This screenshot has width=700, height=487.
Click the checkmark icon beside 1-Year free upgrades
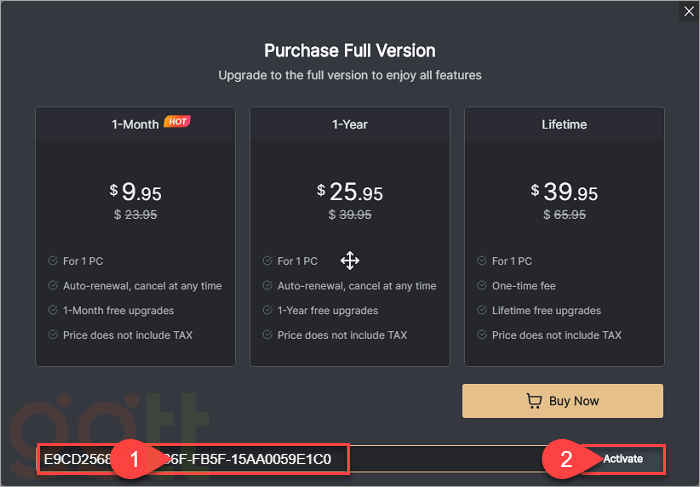[x=268, y=310]
